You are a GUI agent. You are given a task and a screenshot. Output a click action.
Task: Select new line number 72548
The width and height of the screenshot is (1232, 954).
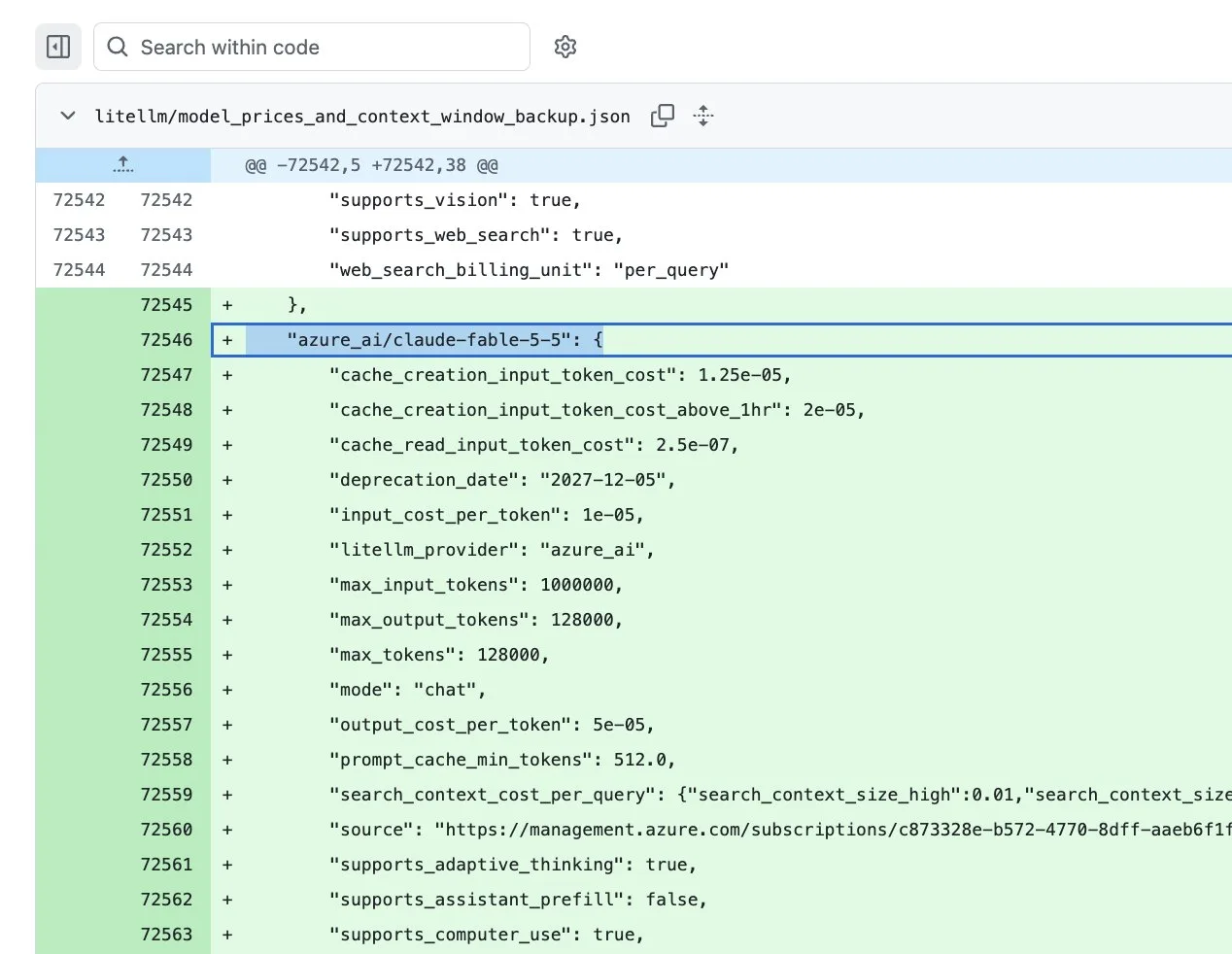[166, 410]
